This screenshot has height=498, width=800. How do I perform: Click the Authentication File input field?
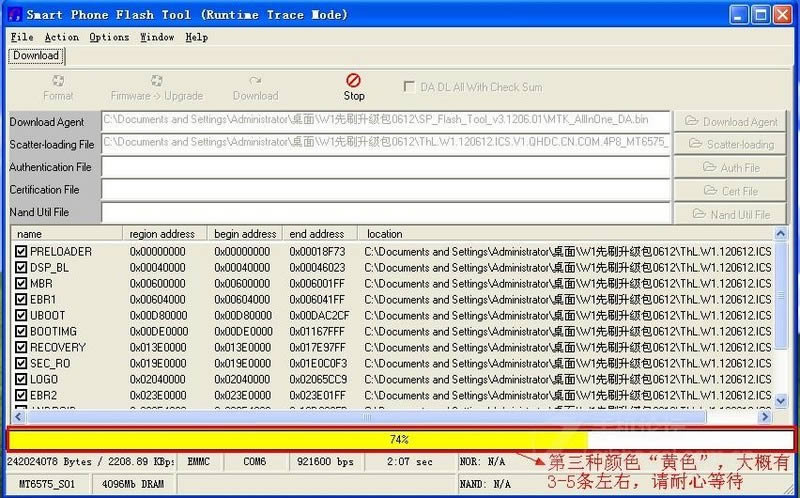pos(385,167)
